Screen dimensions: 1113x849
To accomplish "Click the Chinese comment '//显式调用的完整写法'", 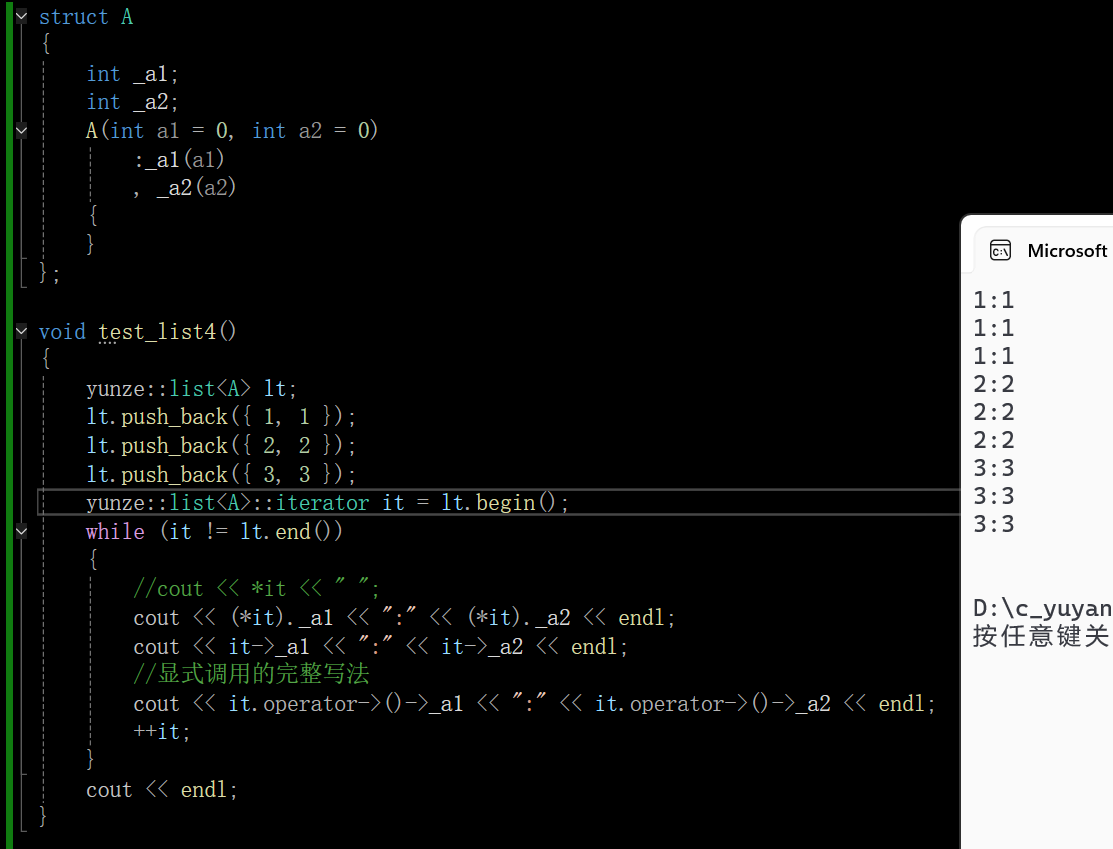I will tap(251, 674).
